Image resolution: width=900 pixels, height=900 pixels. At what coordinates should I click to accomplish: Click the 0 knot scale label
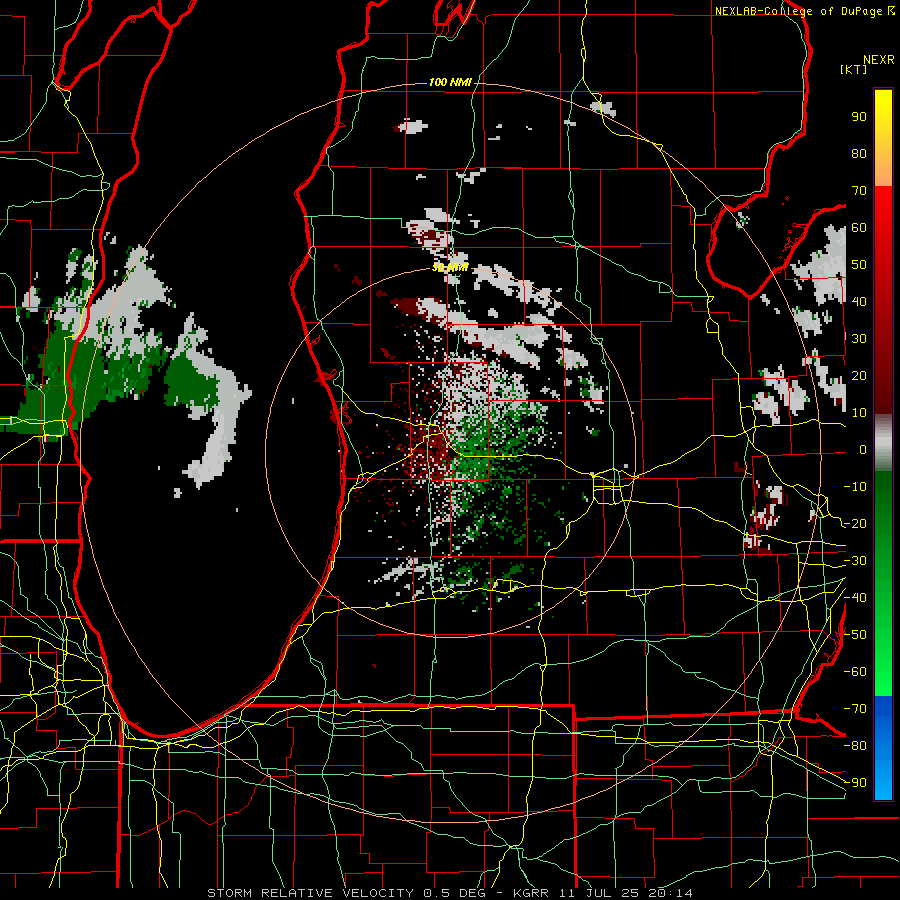863,449
